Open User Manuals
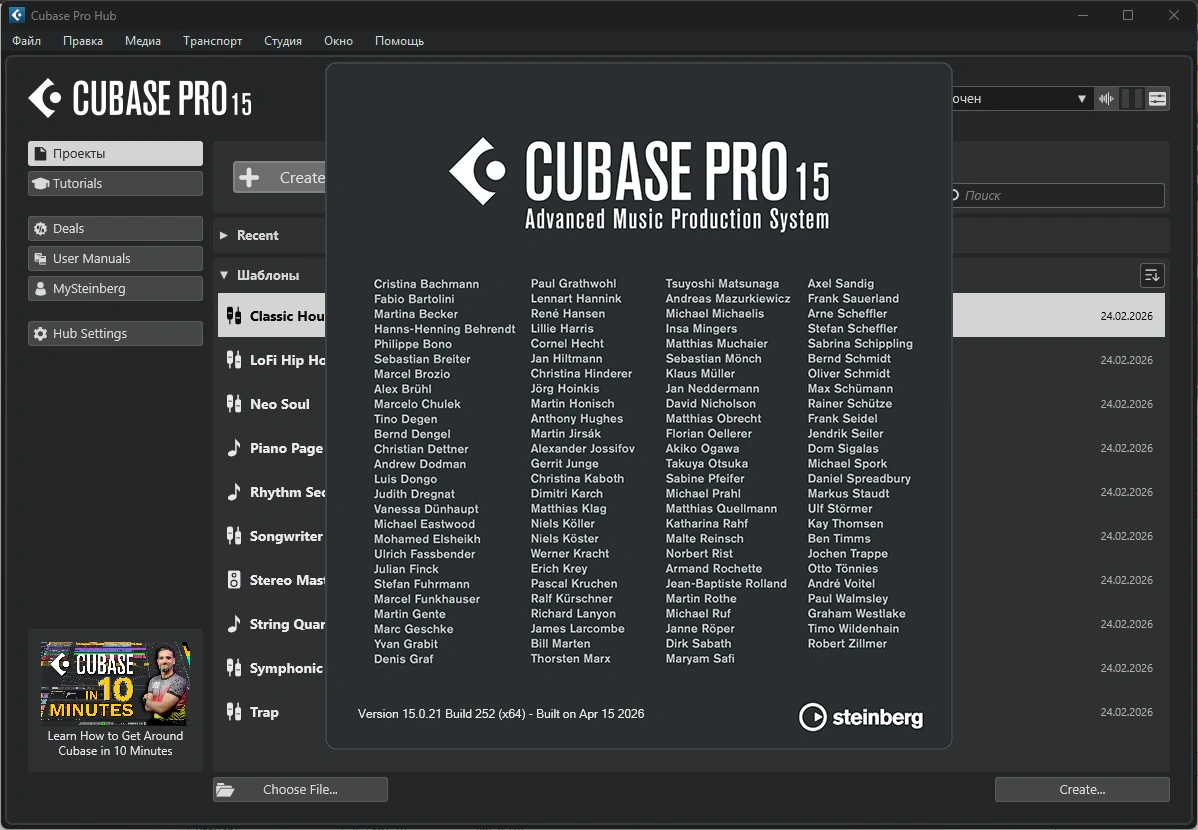Screen dimensions: 1198x830 coord(115,258)
